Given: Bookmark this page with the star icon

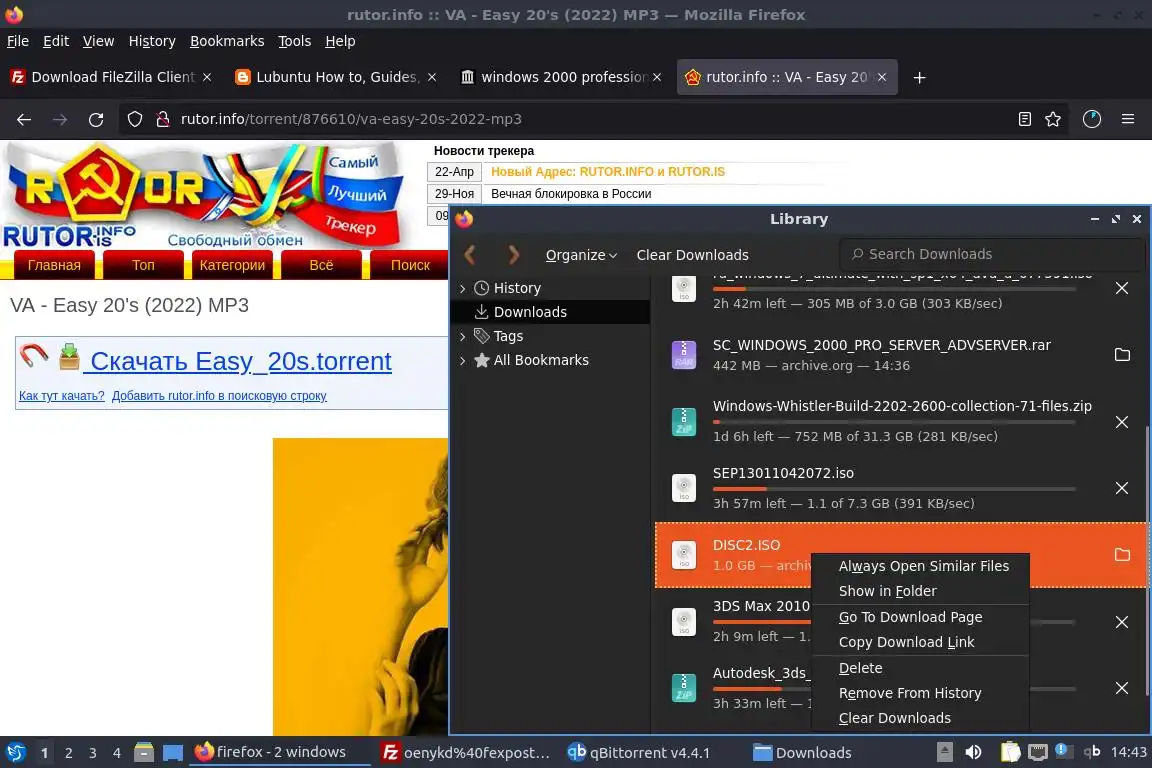Looking at the screenshot, I should [x=1053, y=119].
